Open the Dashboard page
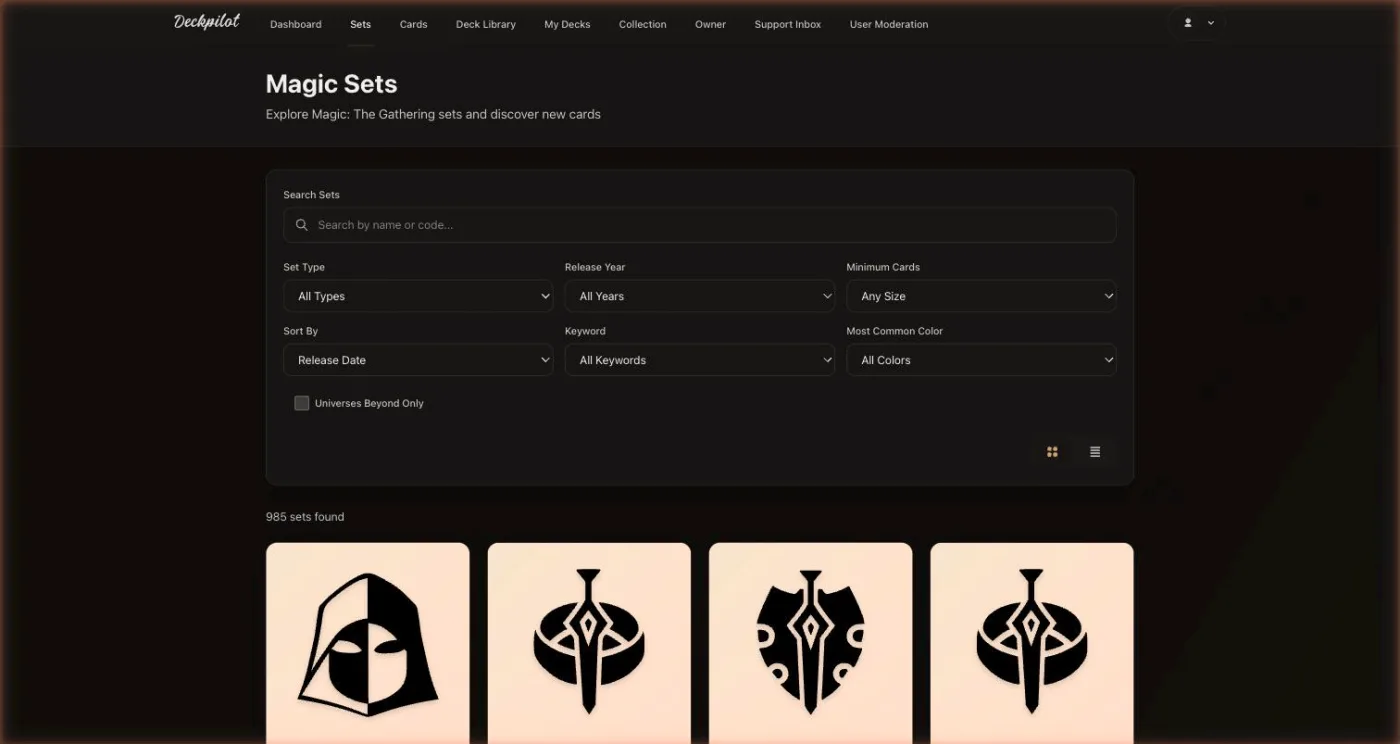Viewport: 1400px width, 744px height. (x=296, y=24)
